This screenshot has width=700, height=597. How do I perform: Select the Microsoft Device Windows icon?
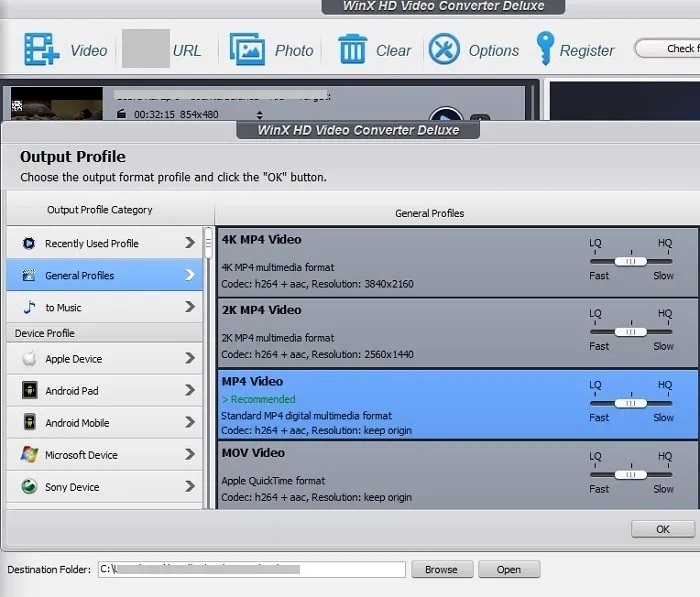pyautogui.click(x=29, y=455)
